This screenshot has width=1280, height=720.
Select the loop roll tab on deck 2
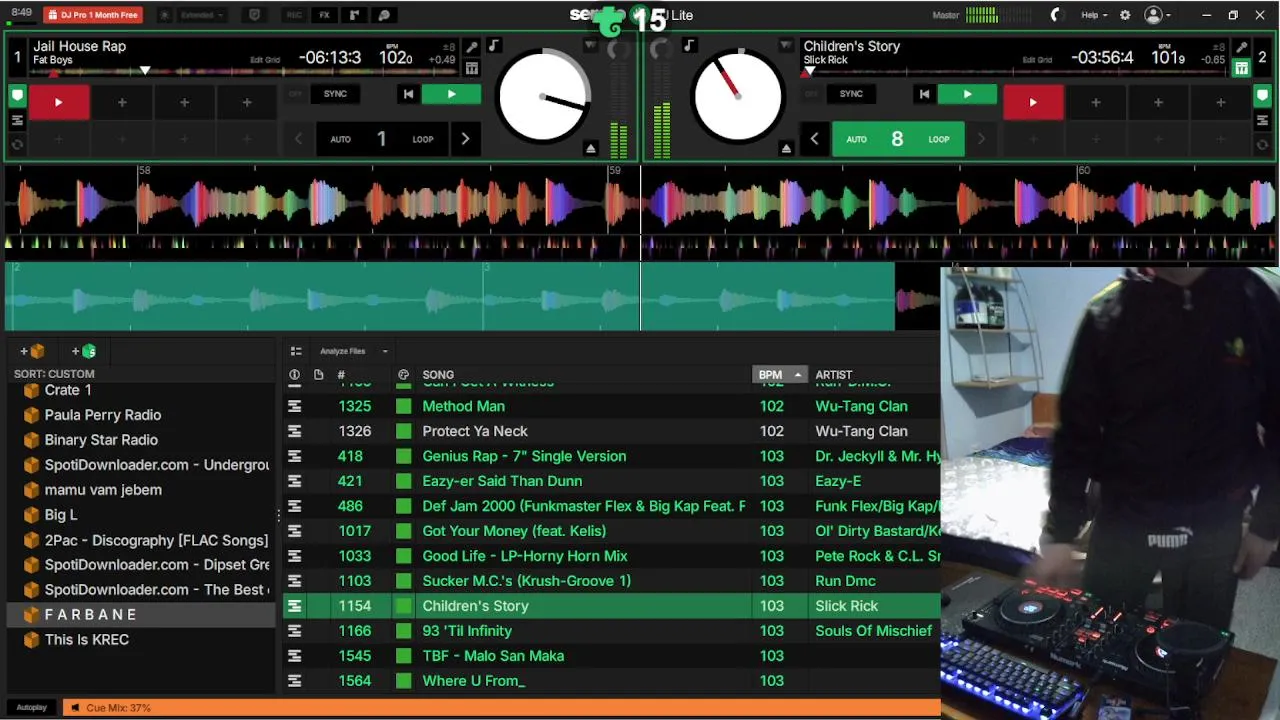coord(1264,144)
